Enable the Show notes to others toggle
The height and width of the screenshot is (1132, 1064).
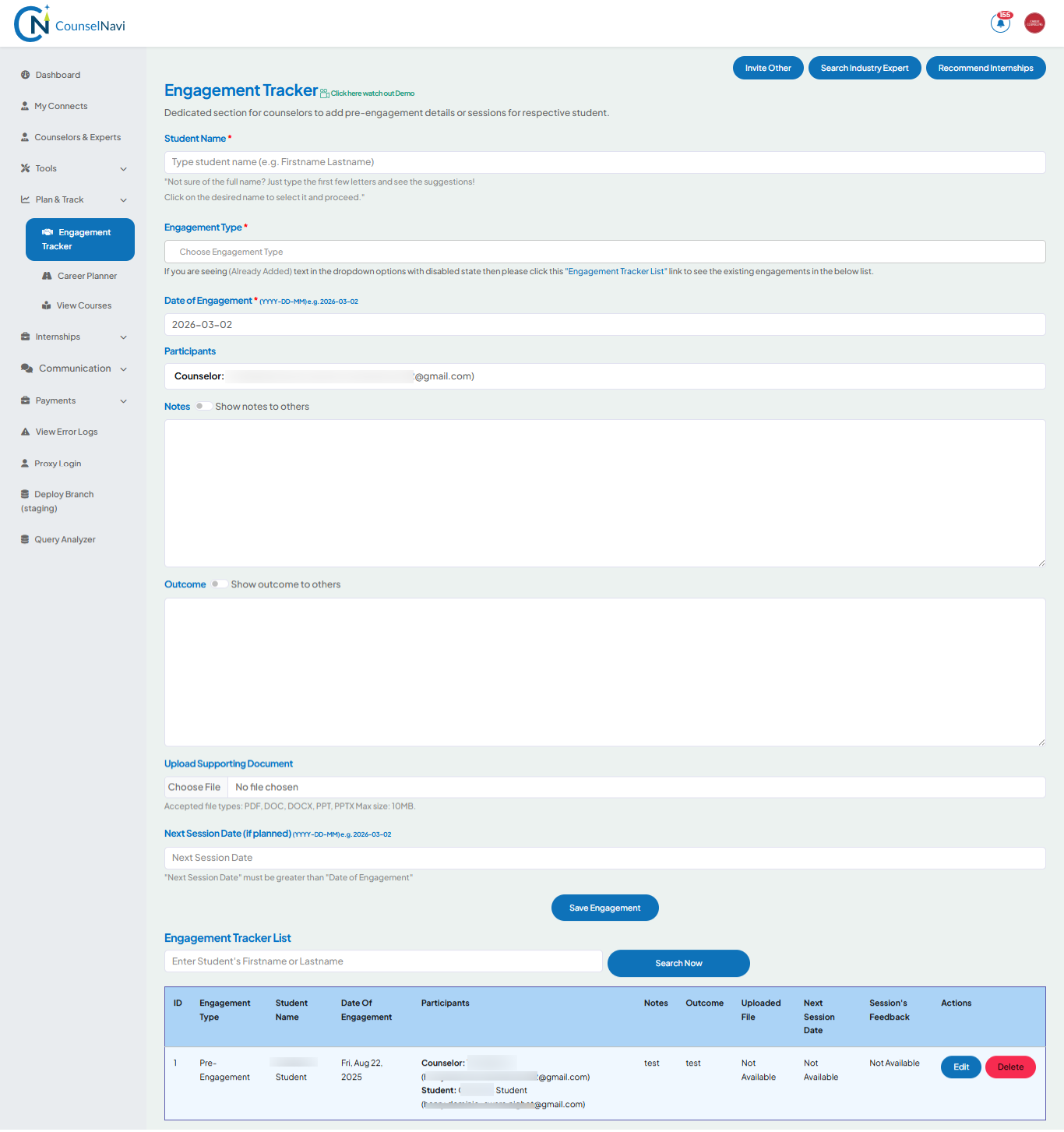coord(203,406)
